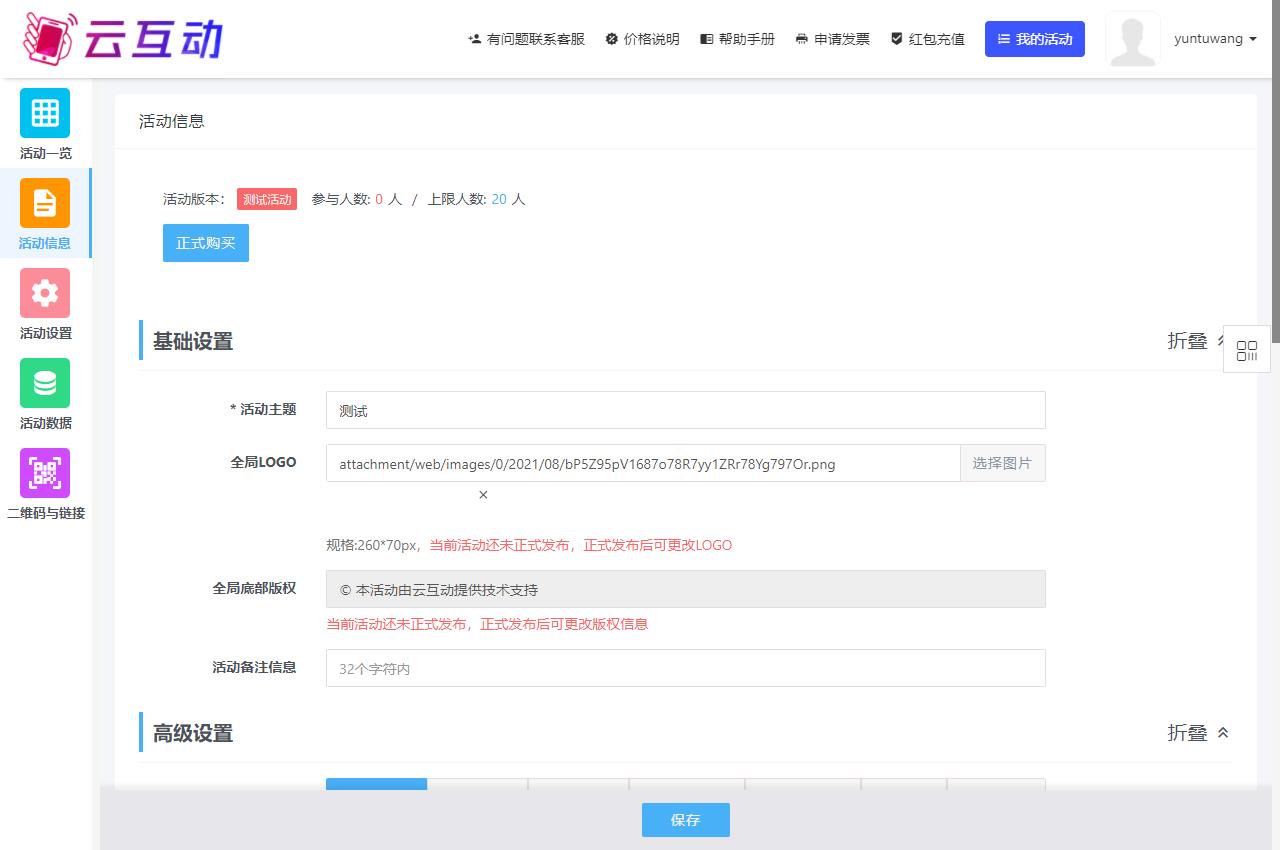
Task: Click the user avatar image
Action: 1132,40
